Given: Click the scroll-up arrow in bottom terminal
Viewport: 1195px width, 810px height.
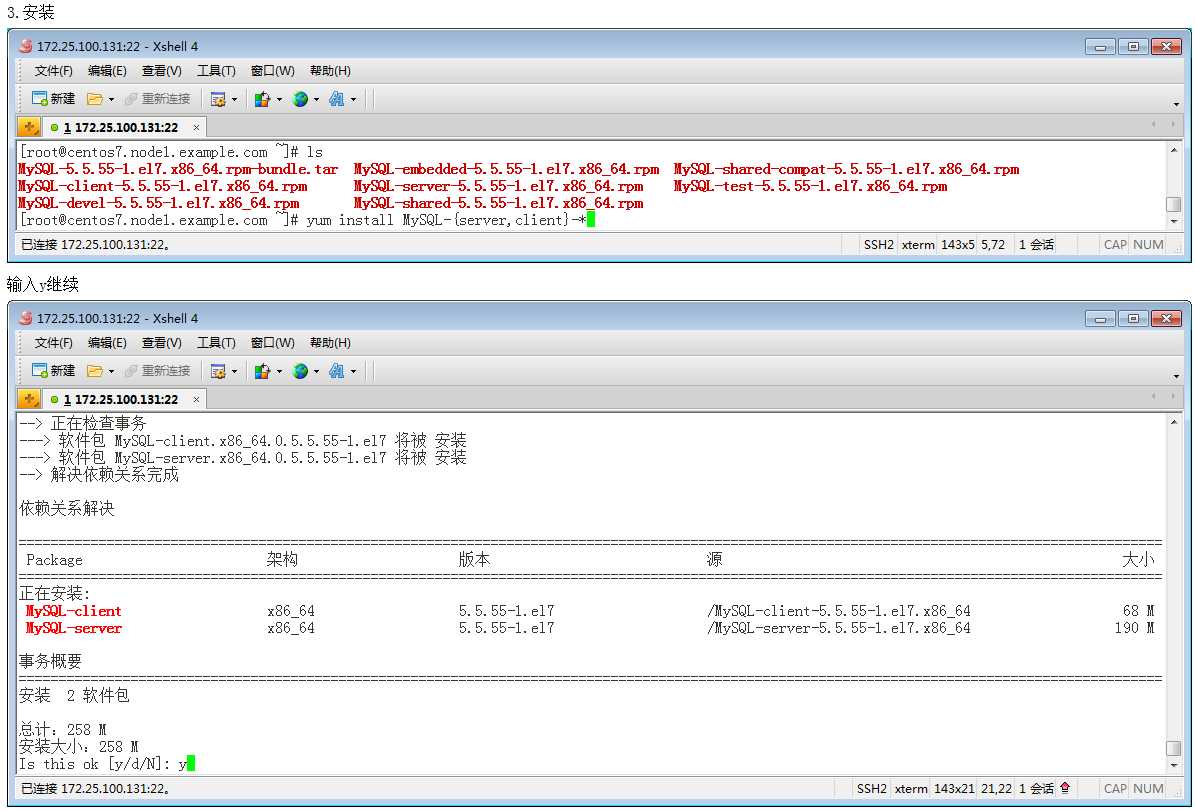Looking at the screenshot, I should (1174, 421).
